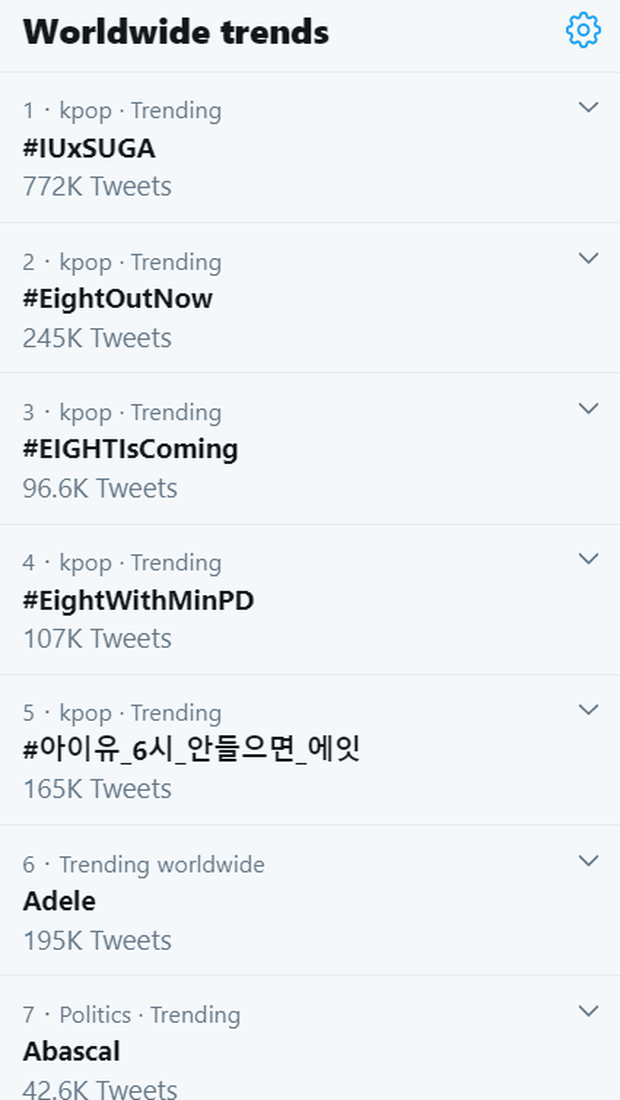Open the trends settings gear icon

point(583,30)
